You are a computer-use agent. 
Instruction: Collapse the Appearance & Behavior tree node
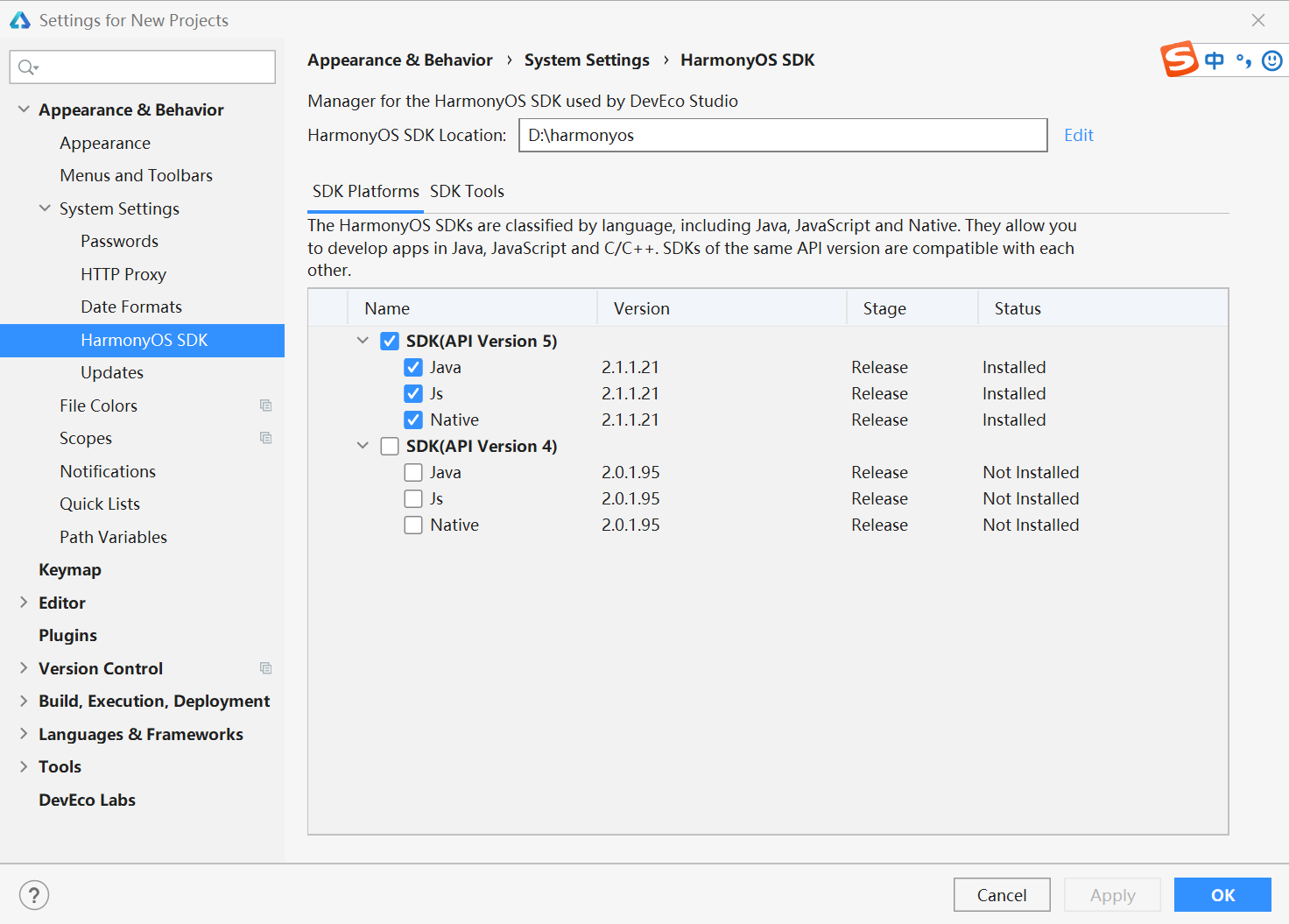24,109
